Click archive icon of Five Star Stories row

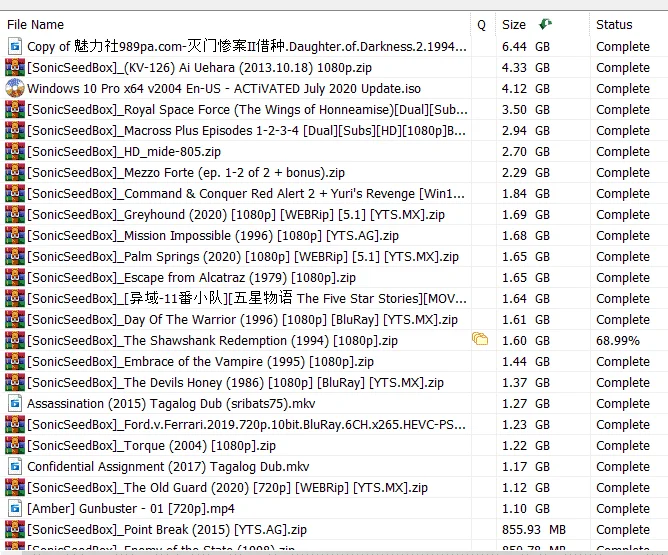pos(15,299)
